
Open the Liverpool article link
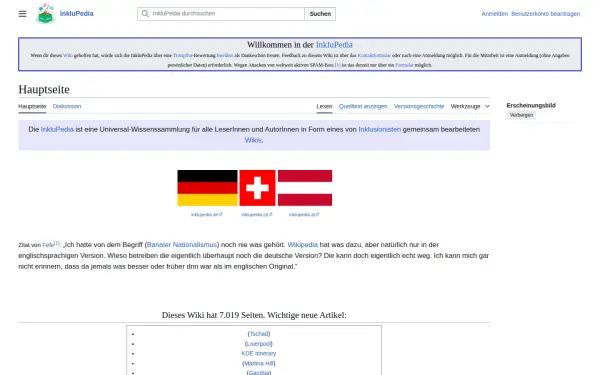259,344
